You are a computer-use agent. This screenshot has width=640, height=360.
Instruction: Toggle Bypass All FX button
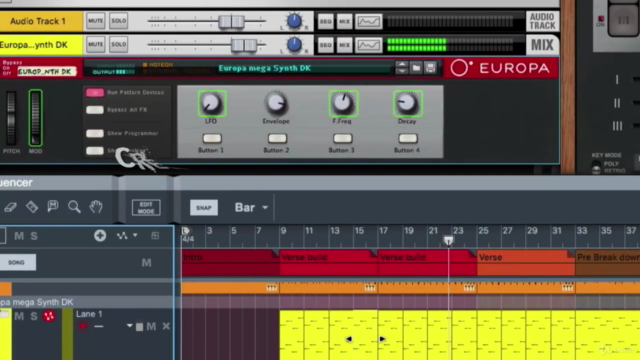pos(95,110)
